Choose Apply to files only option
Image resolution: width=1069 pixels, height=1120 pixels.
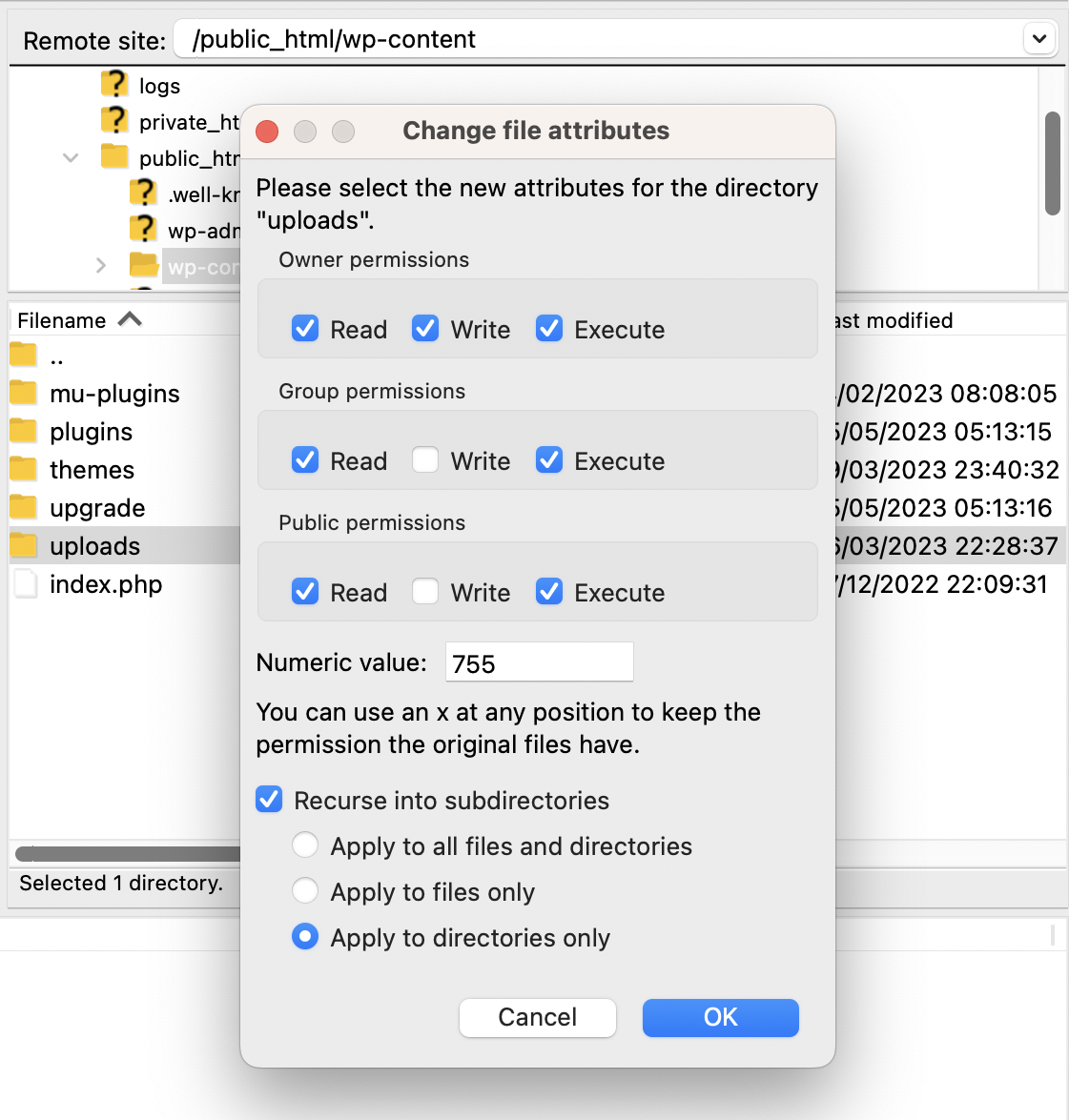(x=305, y=891)
